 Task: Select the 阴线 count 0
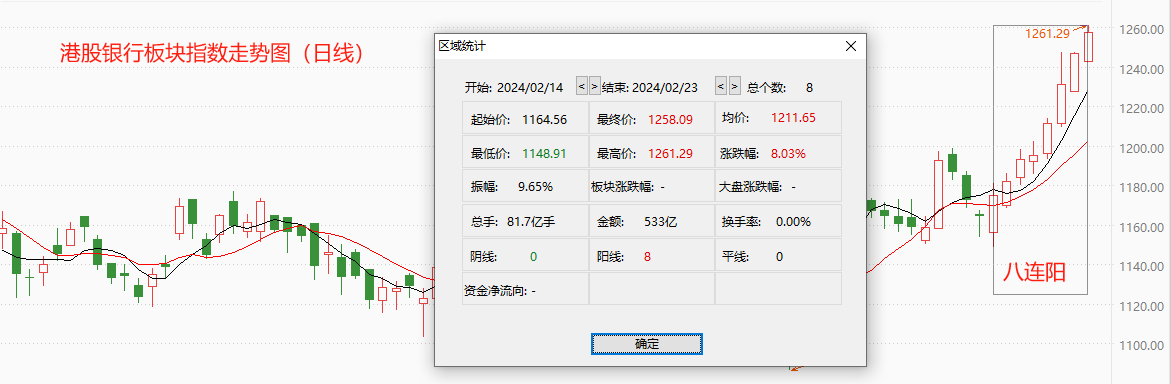click(533, 256)
